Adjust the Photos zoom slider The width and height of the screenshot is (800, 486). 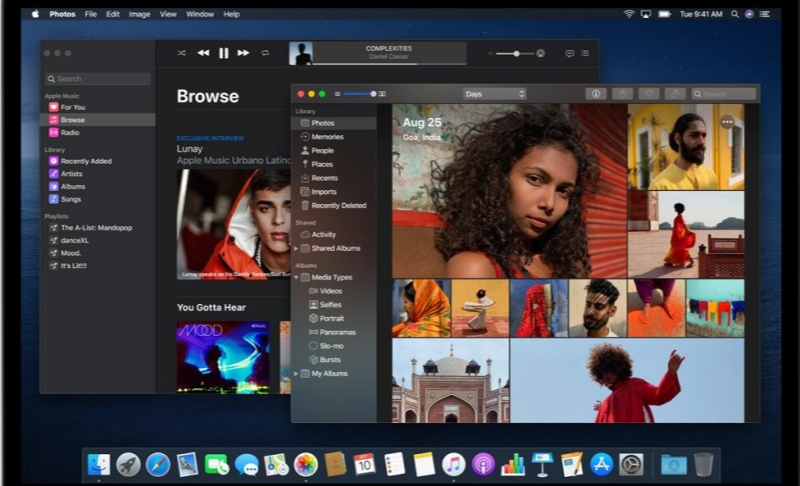click(359, 94)
